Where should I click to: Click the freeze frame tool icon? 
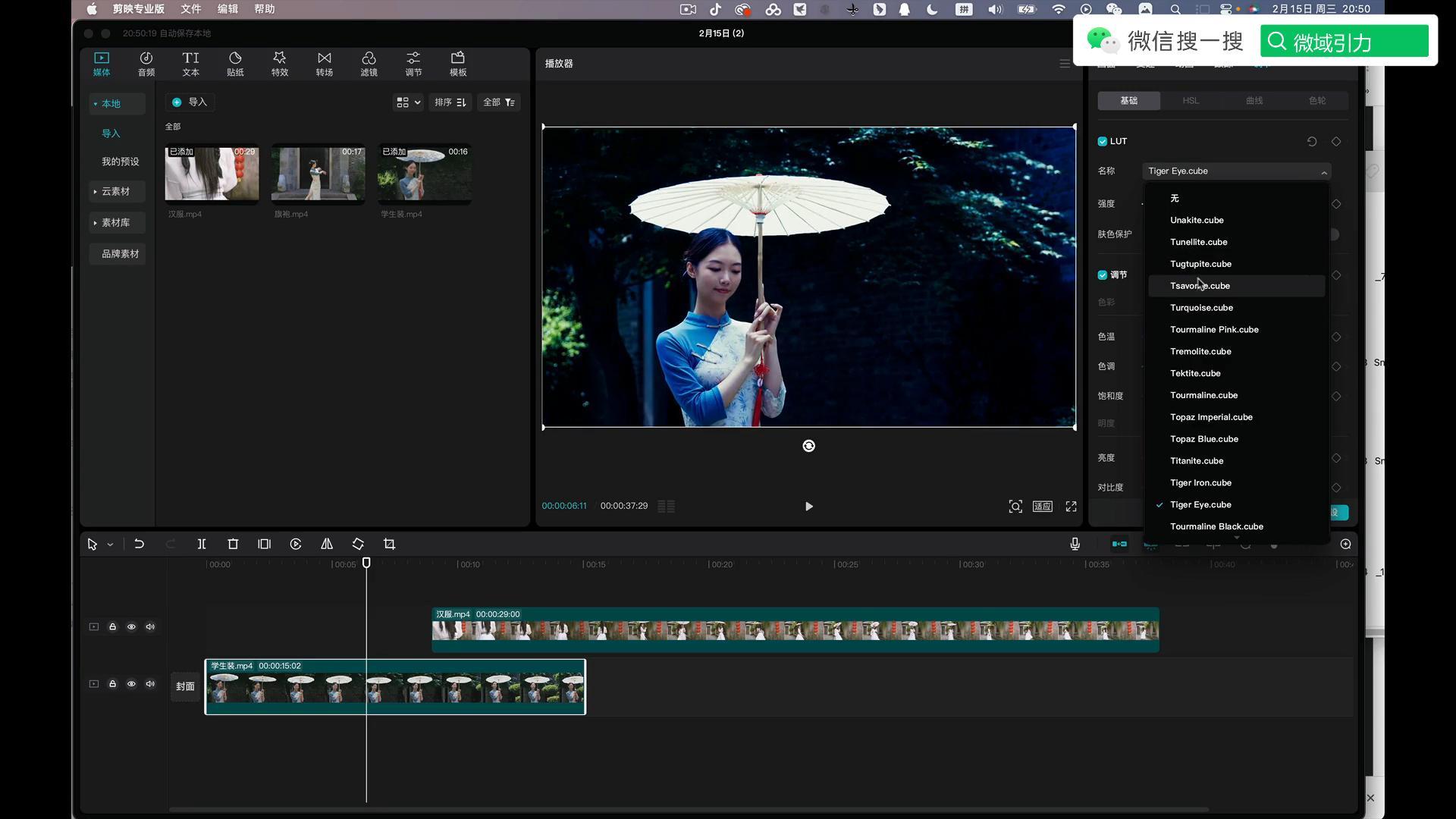(264, 544)
